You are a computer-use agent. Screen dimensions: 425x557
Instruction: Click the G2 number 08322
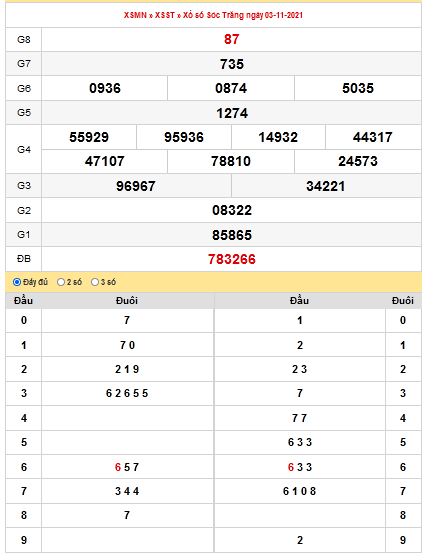click(x=232, y=211)
